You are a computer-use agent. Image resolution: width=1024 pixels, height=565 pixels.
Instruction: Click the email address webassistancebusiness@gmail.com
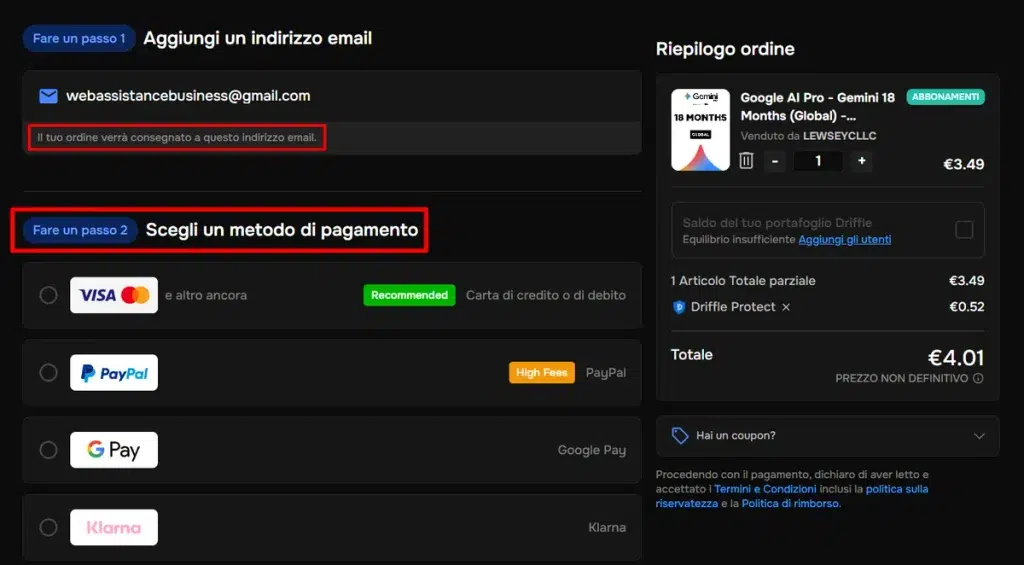[188, 96]
